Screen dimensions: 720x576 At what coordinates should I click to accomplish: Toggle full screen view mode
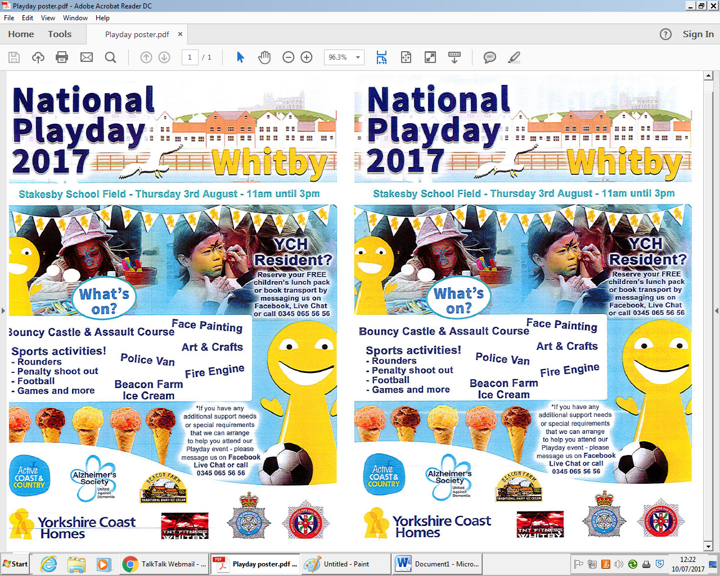430,58
